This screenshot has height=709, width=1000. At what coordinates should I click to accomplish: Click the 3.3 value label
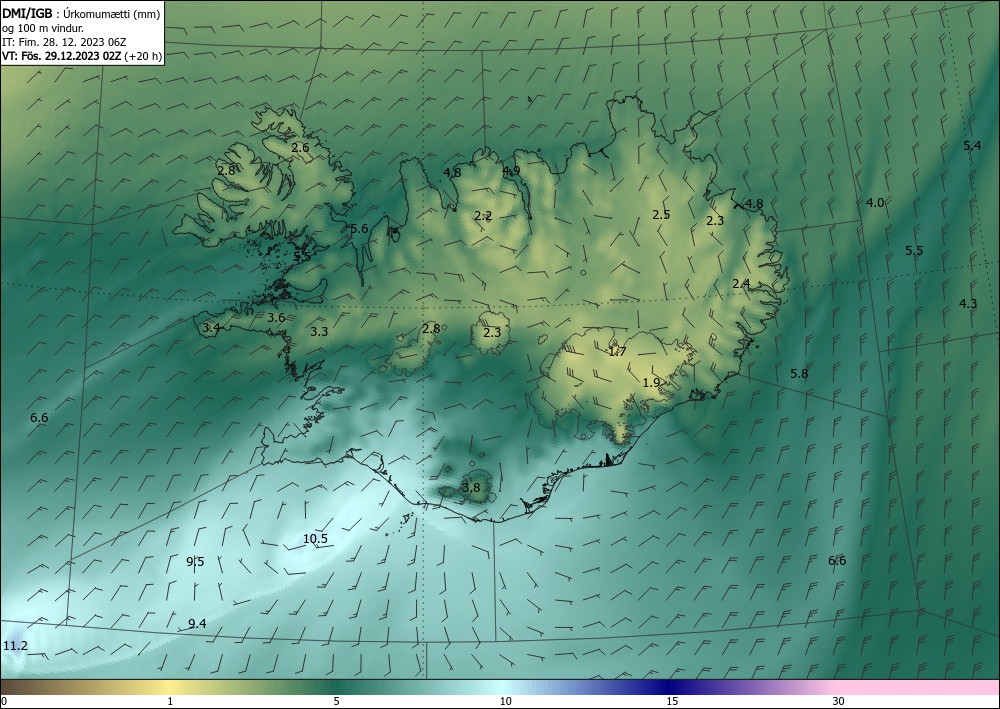[x=320, y=331]
